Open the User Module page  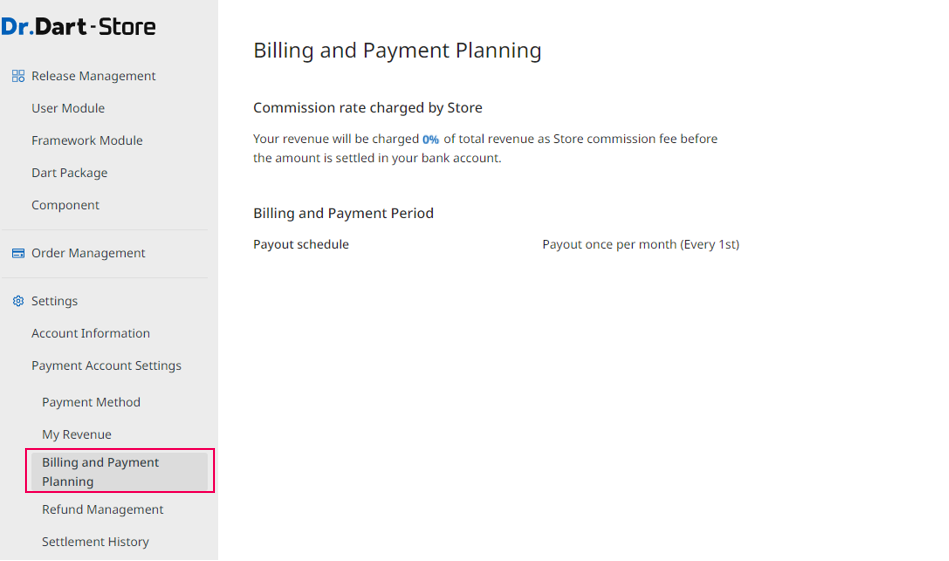pyautogui.click(x=68, y=108)
